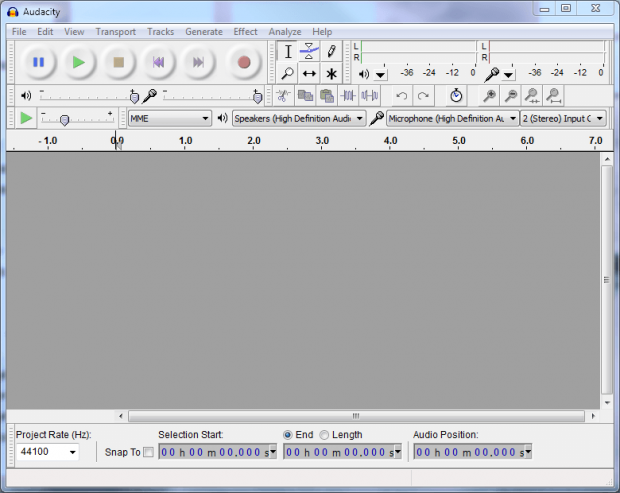The width and height of the screenshot is (620, 493).
Task: Enable the Snap To checkbox
Action: click(149, 452)
